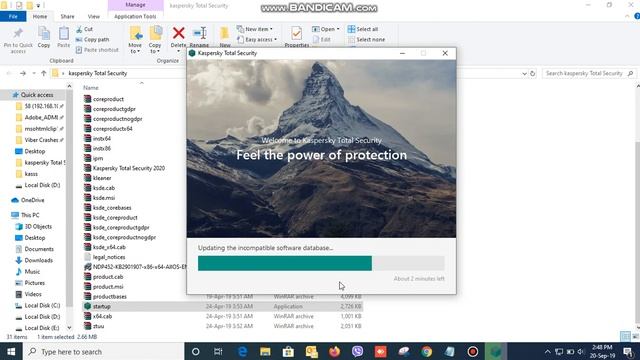This screenshot has height=360, width=640.
Task: Click the Manage contextual tab
Action: coord(135,5)
